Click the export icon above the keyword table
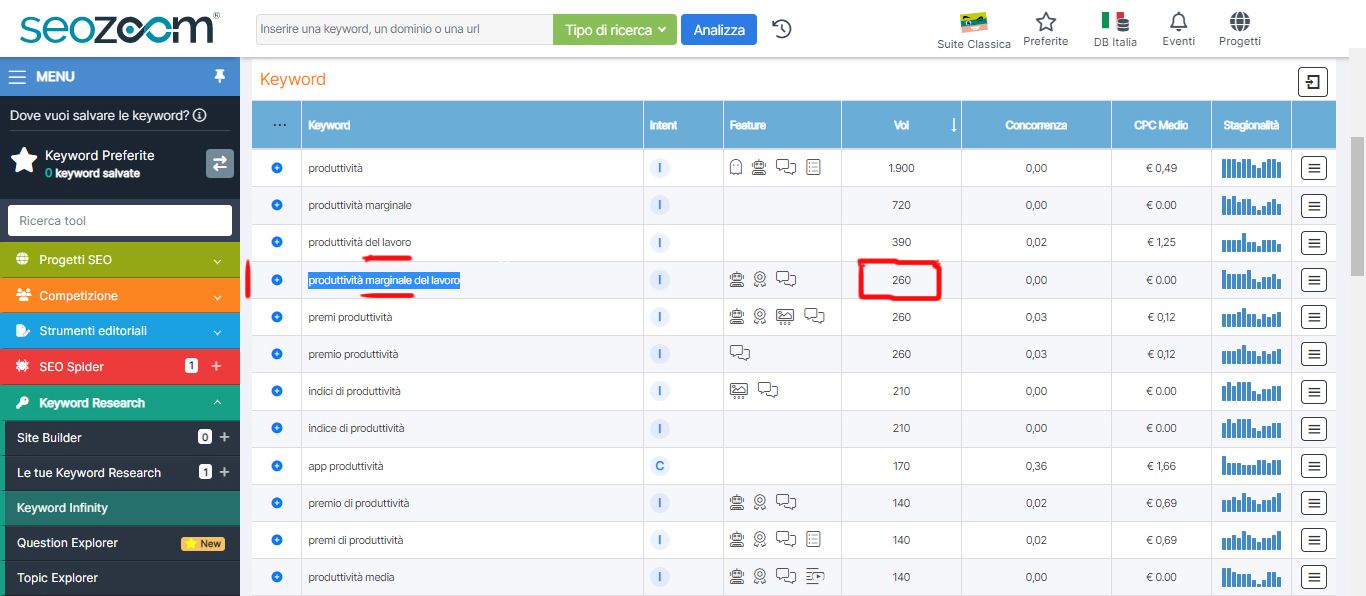The width and height of the screenshot is (1366, 596). coord(1311,80)
